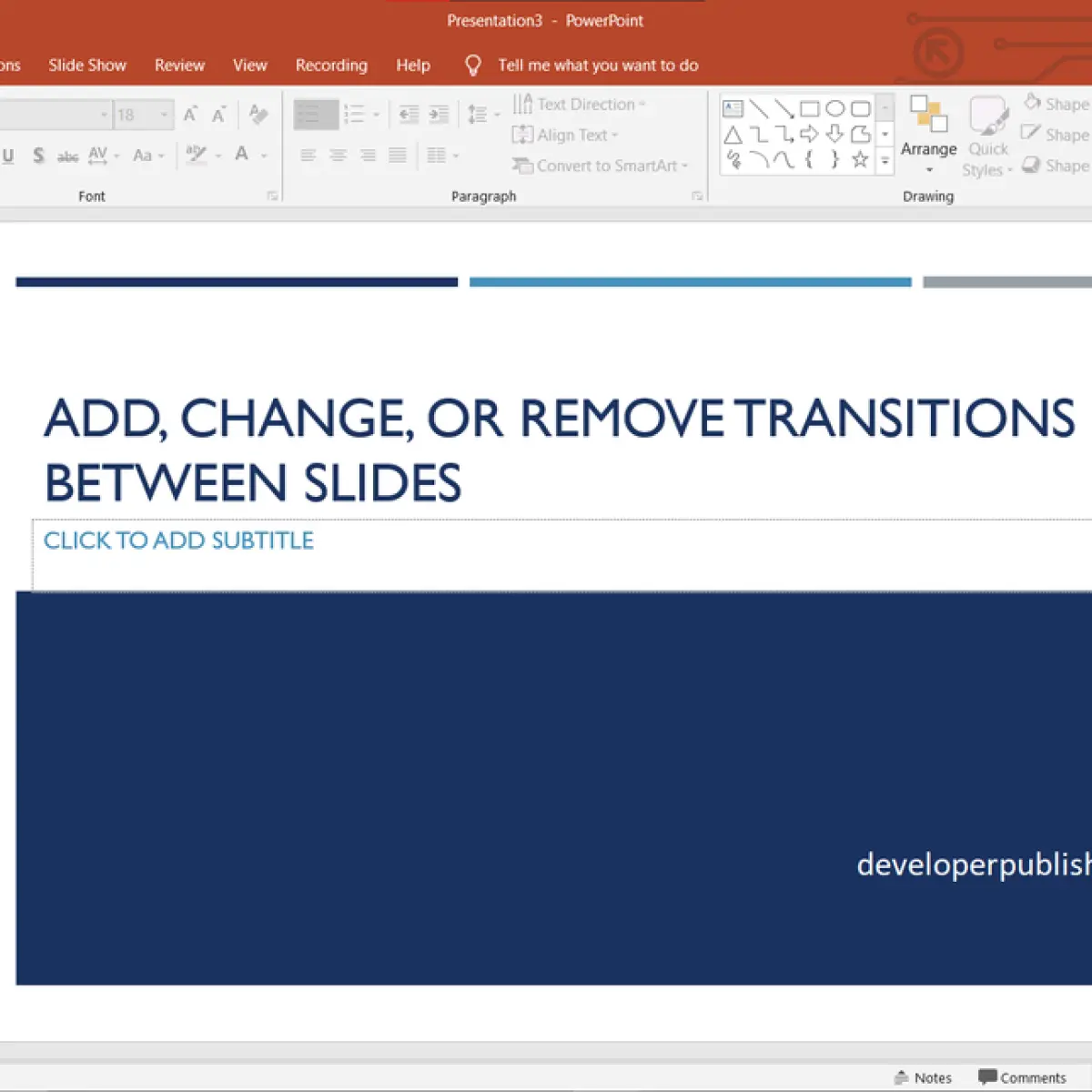This screenshot has height=1092, width=1092.
Task: Select the Triangle shape
Action: [733, 135]
